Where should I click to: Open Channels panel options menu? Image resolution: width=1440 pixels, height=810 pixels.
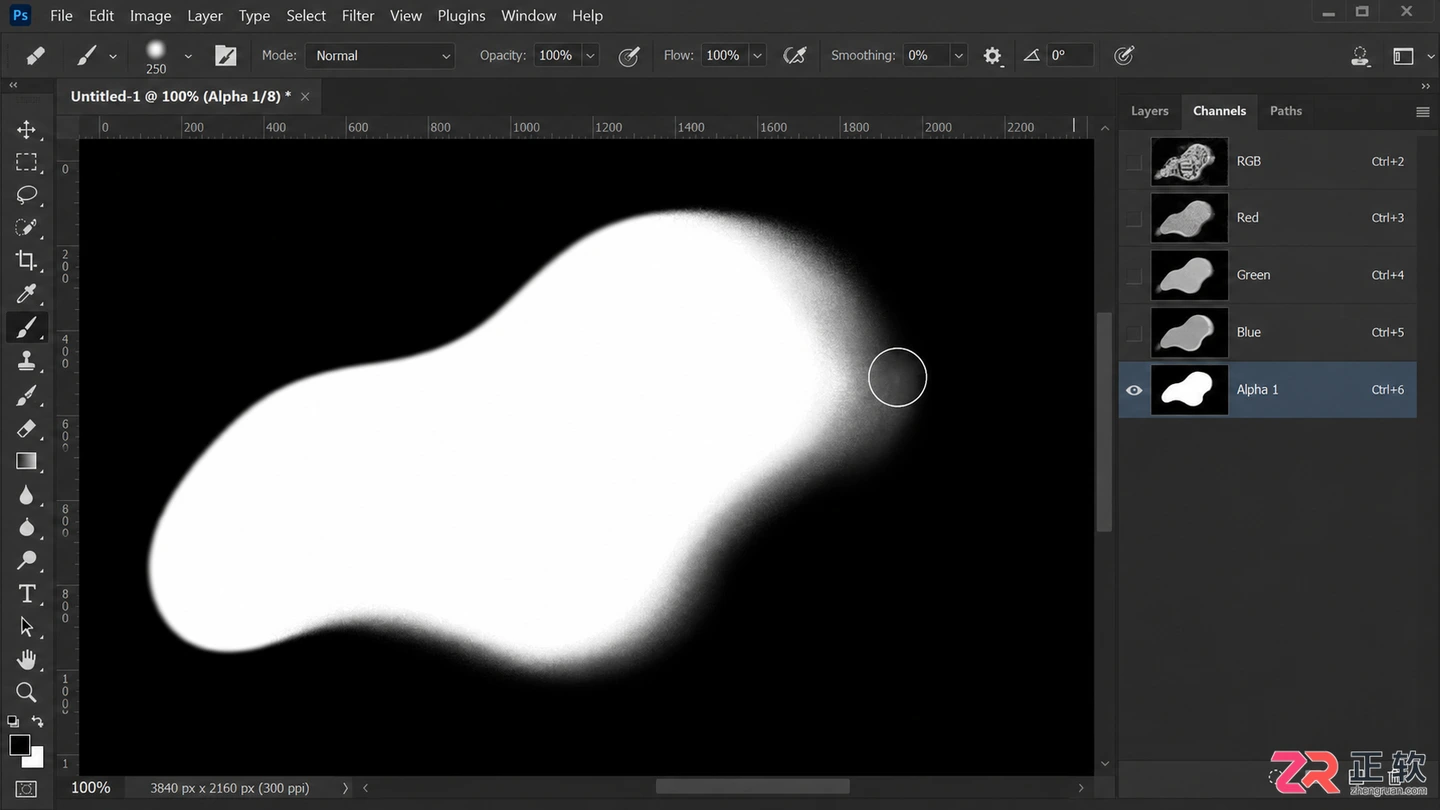coord(1423,112)
